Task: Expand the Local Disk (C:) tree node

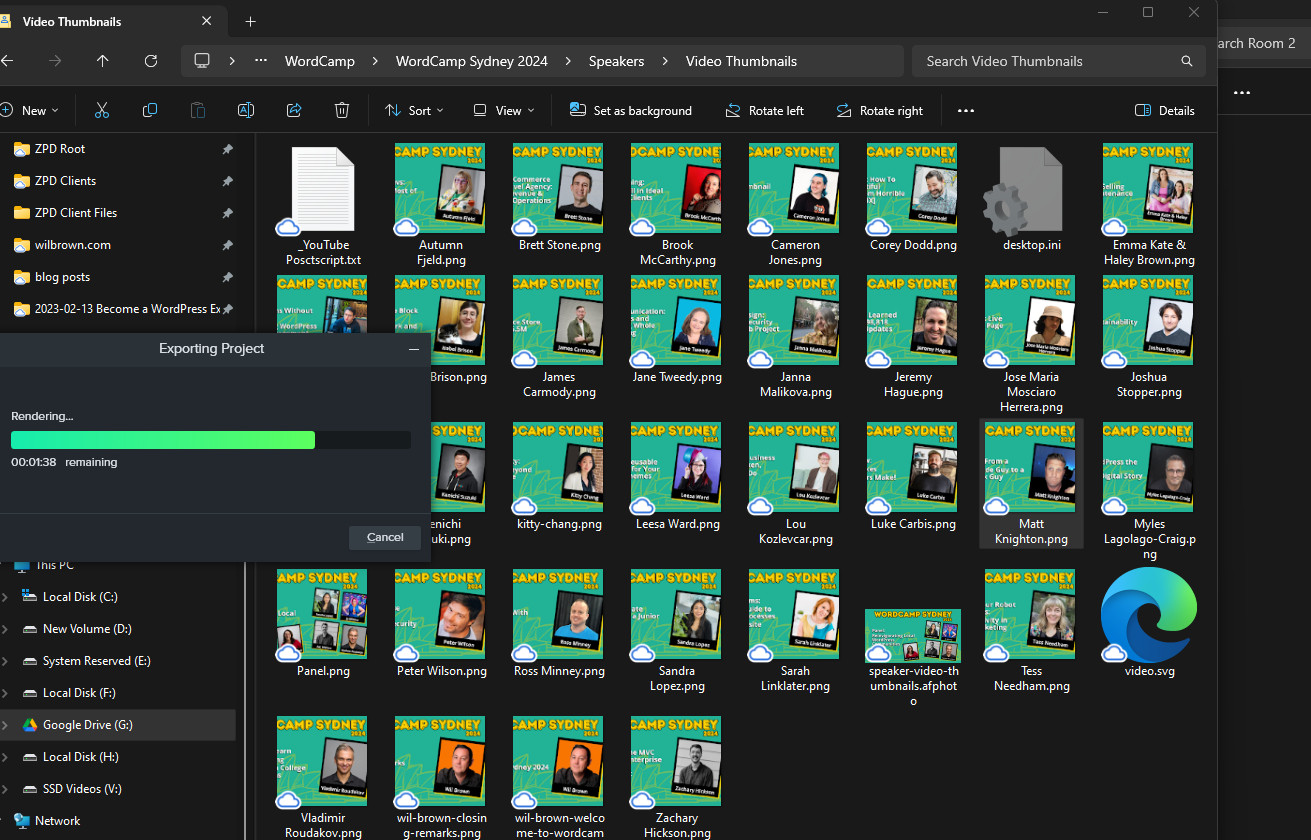Action: [x=6, y=597]
